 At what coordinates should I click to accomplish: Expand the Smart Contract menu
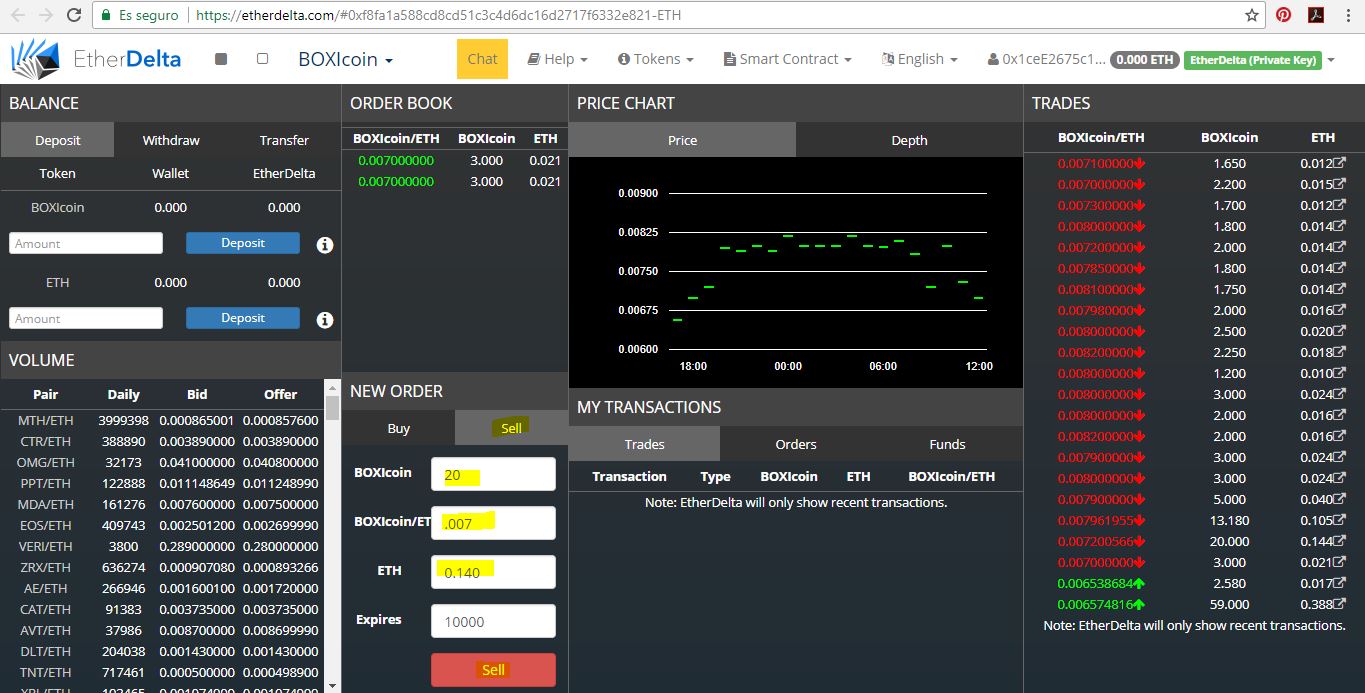click(x=787, y=59)
